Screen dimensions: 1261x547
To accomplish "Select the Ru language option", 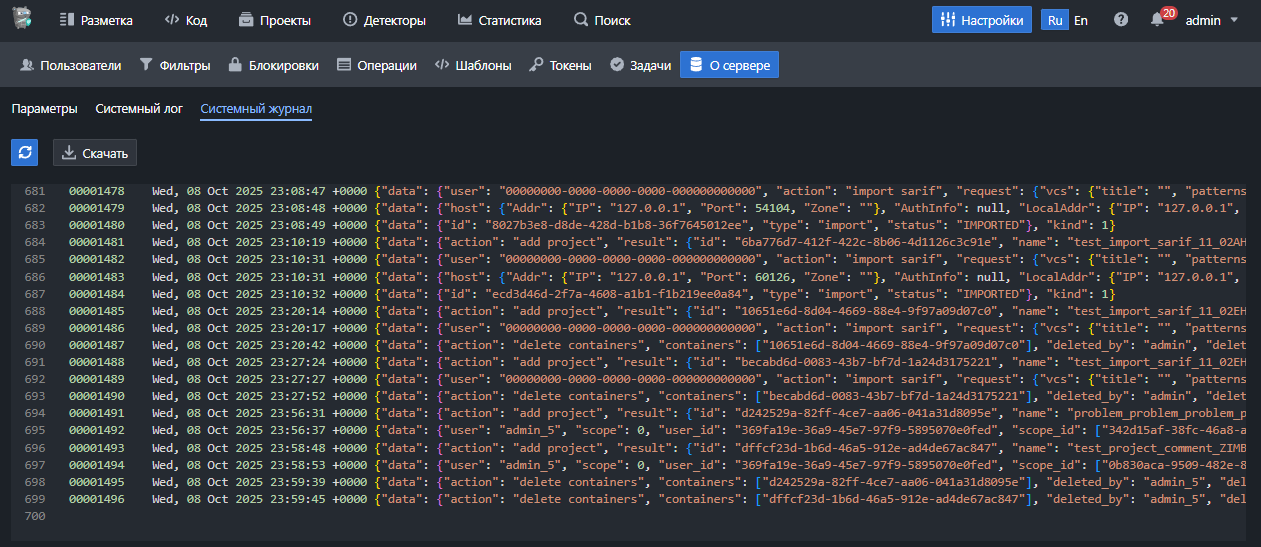I will [x=1054, y=20].
